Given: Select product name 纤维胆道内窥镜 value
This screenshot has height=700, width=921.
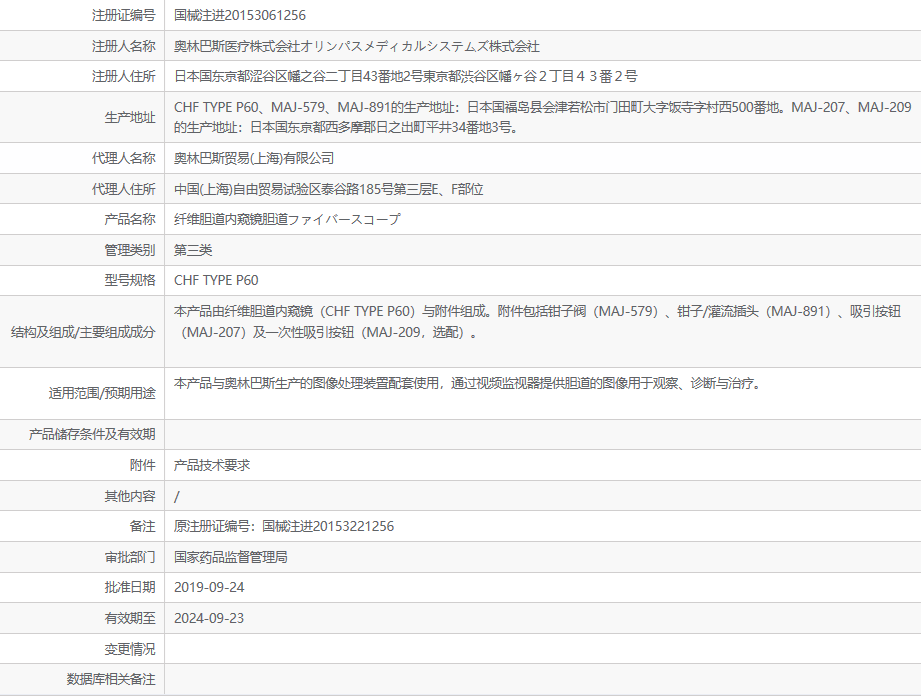Looking at the screenshot, I should [287, 219].
